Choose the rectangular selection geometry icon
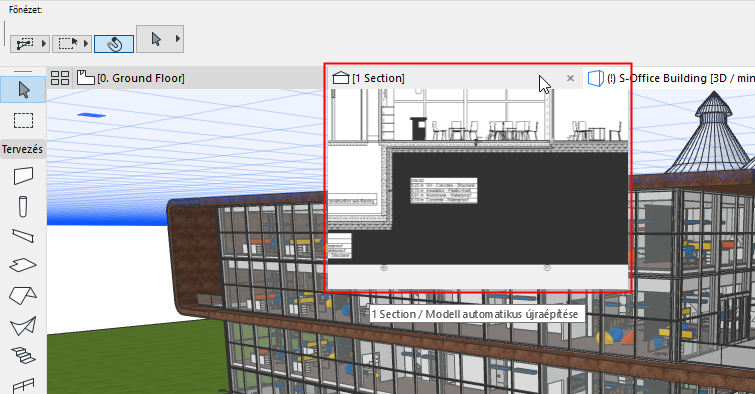 [67, 44]
